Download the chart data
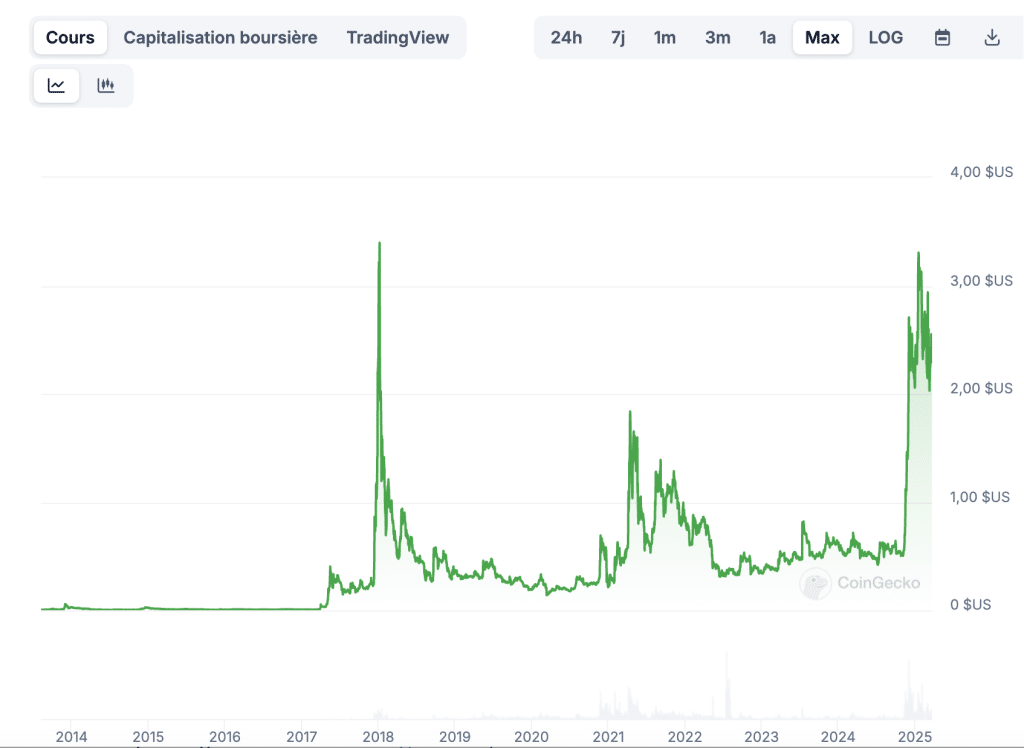The width and height of the screenshot is (1024, 748). tap(992, 37)
